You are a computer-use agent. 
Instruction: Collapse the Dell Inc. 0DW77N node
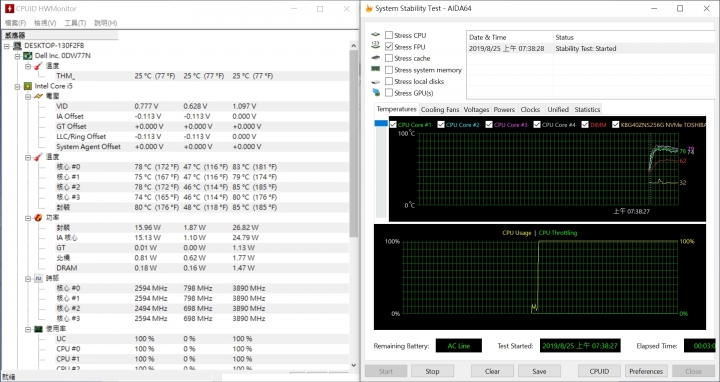pyautogui.click(x=17, y=56)
